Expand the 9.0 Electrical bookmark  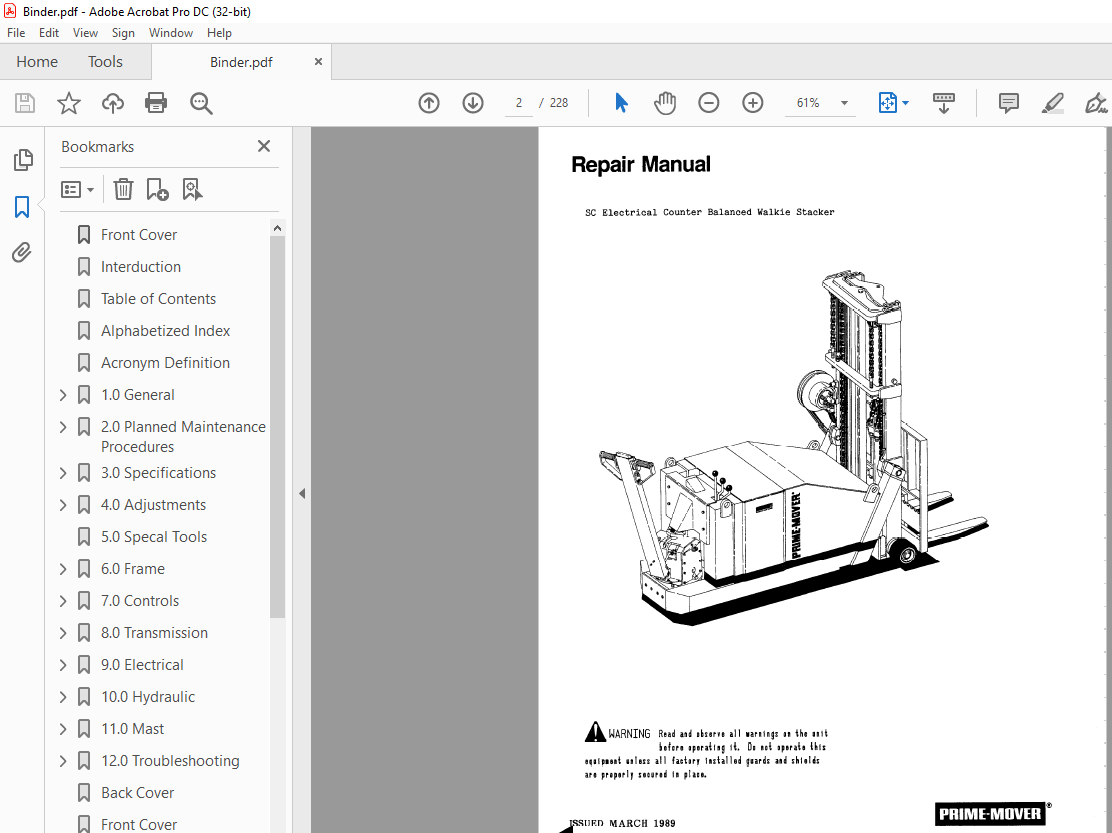pos(63,665)
